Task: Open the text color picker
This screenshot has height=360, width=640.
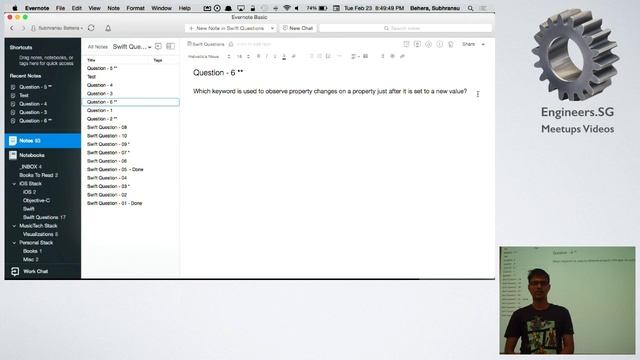Action: coord(284,56)
